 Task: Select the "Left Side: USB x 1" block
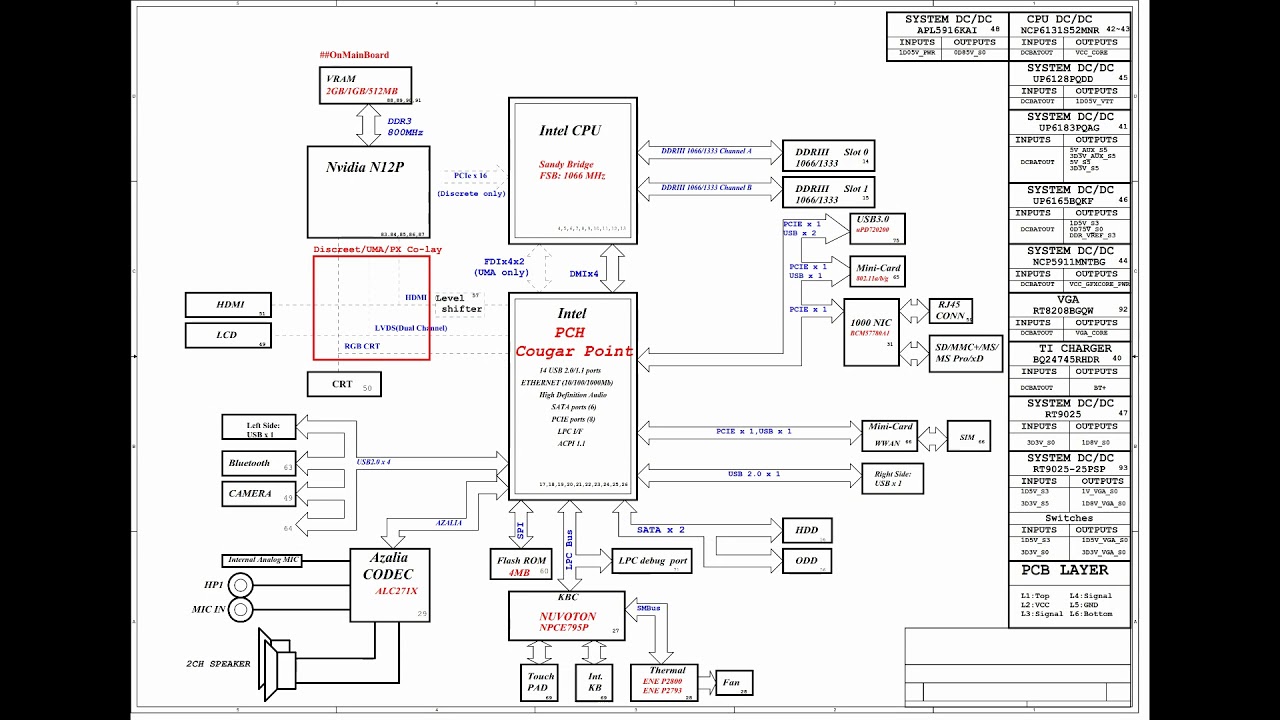pos(259,428)
